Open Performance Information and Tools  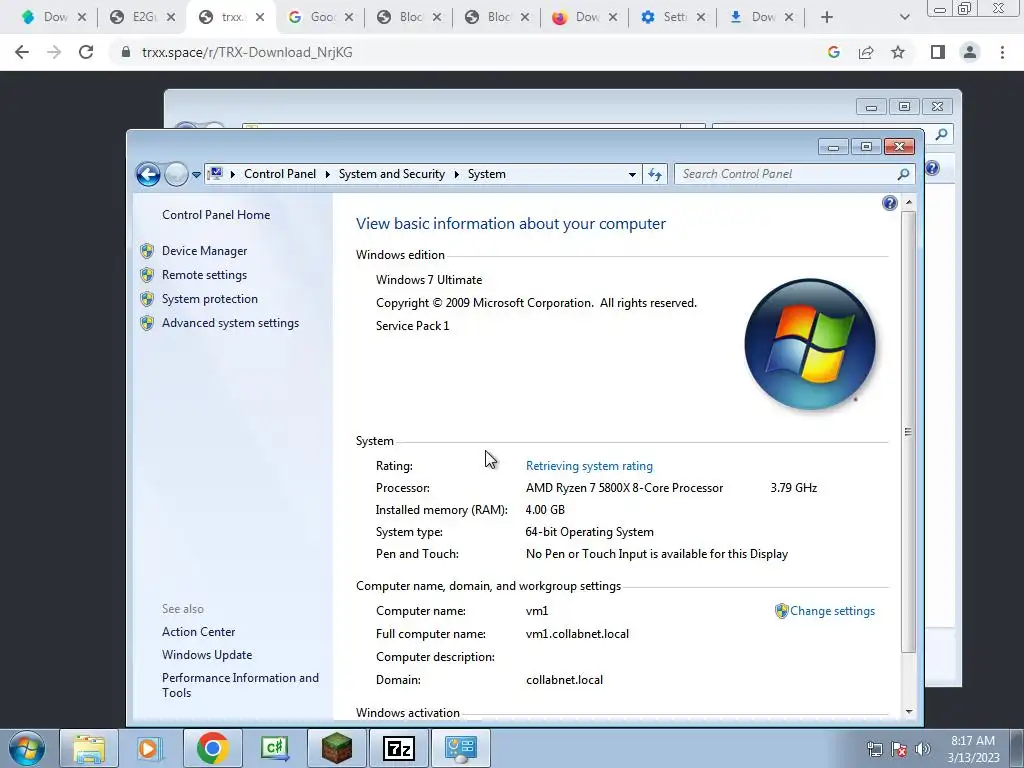pos(240,685)
